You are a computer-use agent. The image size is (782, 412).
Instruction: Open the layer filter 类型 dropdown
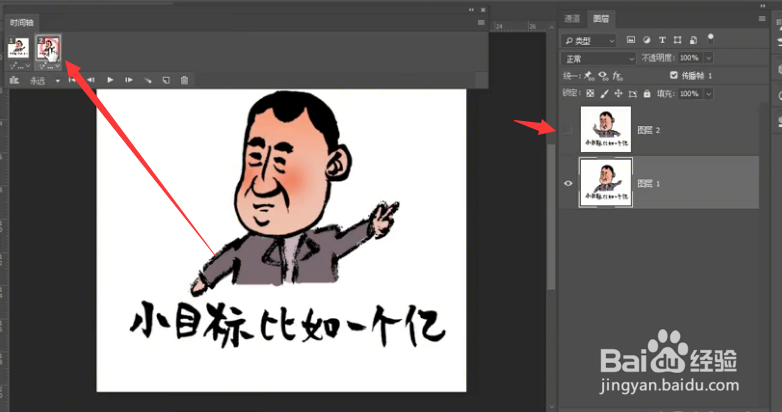[x=589, y=40]
